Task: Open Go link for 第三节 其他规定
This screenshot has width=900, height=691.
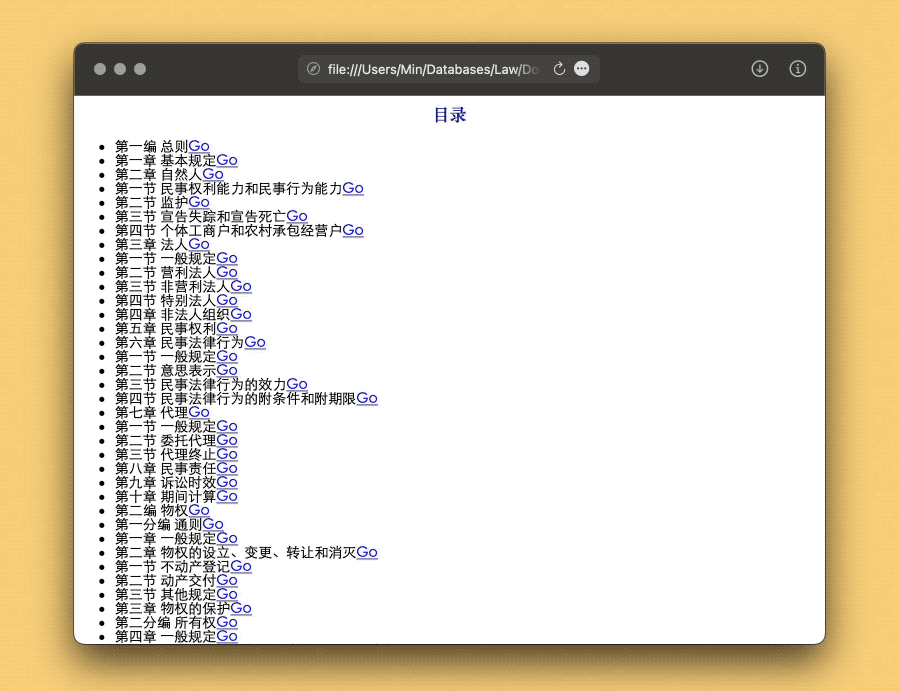Action: coord(227,594)
